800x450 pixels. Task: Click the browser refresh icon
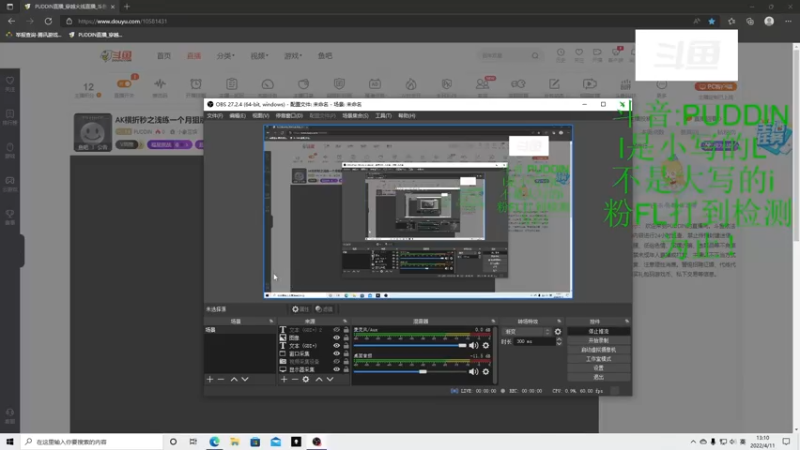[x=48, y=21]
